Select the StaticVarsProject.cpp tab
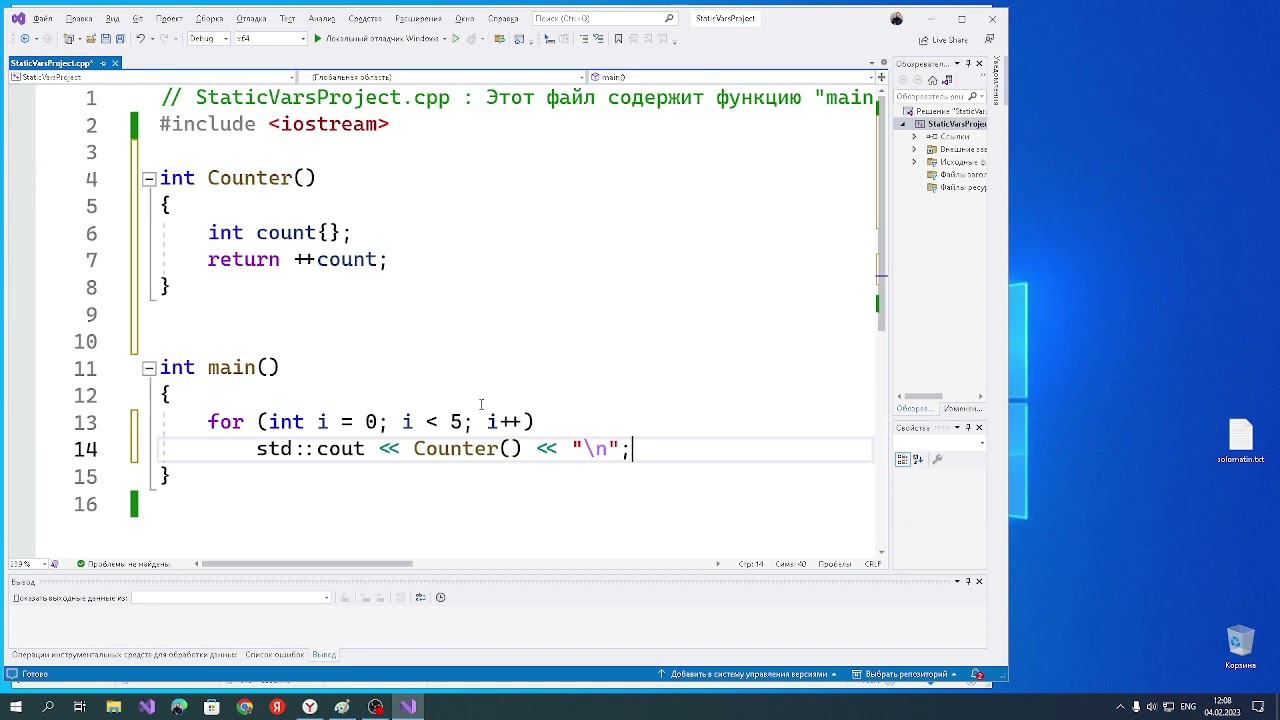The image size is (1280, 720). (x=50, y=63)
